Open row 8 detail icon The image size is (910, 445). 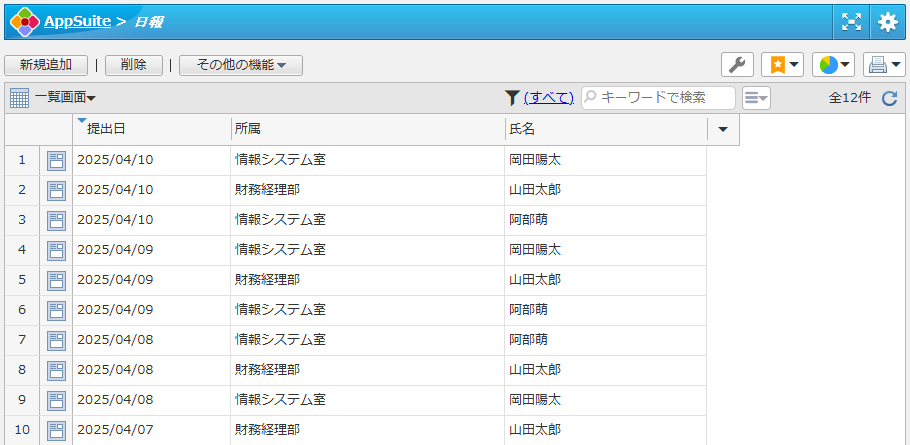pos(56,370)
